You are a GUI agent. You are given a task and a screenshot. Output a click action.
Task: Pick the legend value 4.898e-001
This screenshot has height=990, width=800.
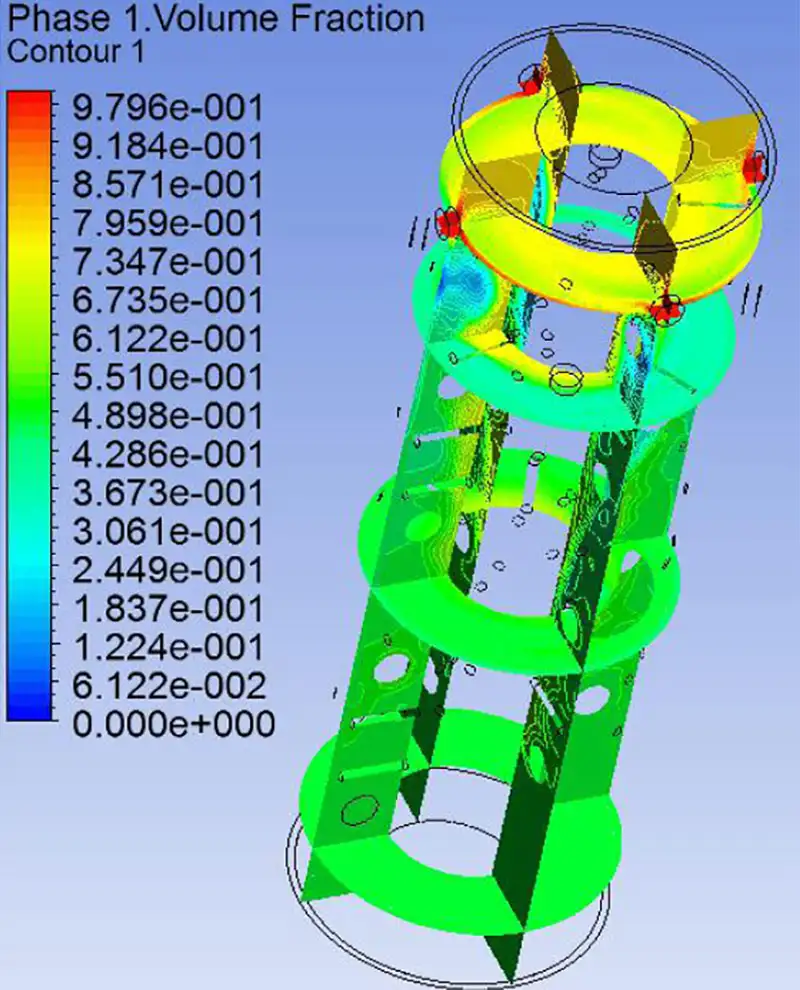pos(167,416)
